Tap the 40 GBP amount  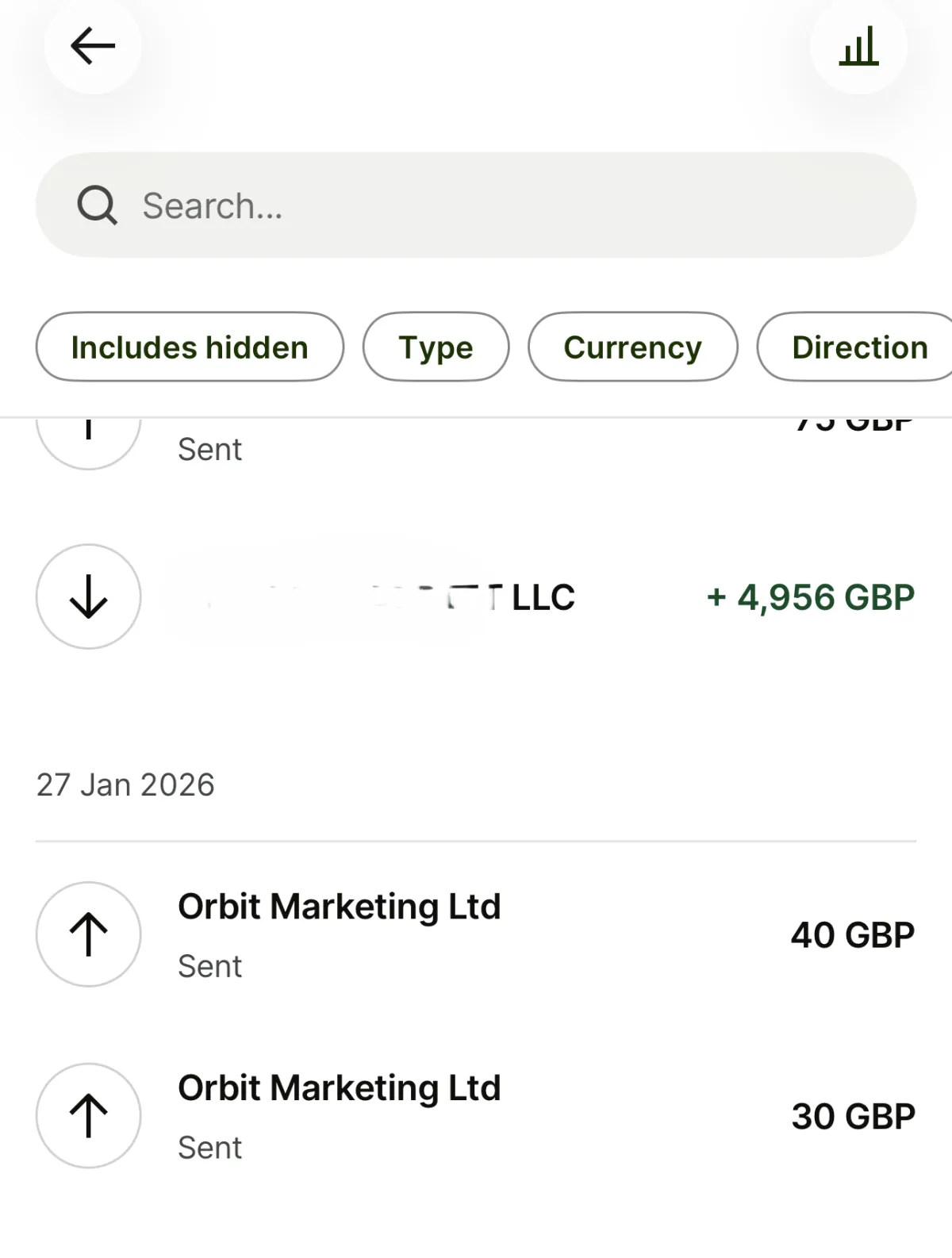coord(852,935)
